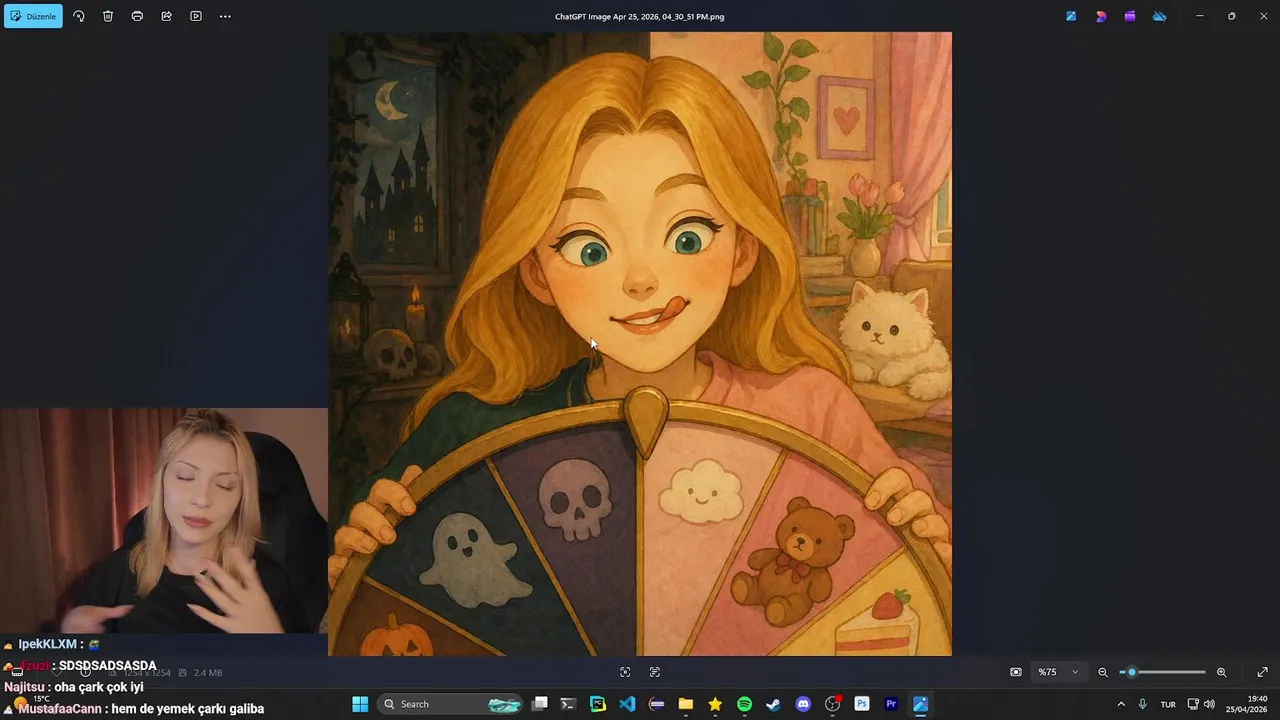Click the zoom in magnifier icon
This screenshot has height=720, width=1280.
[1221, 672]
